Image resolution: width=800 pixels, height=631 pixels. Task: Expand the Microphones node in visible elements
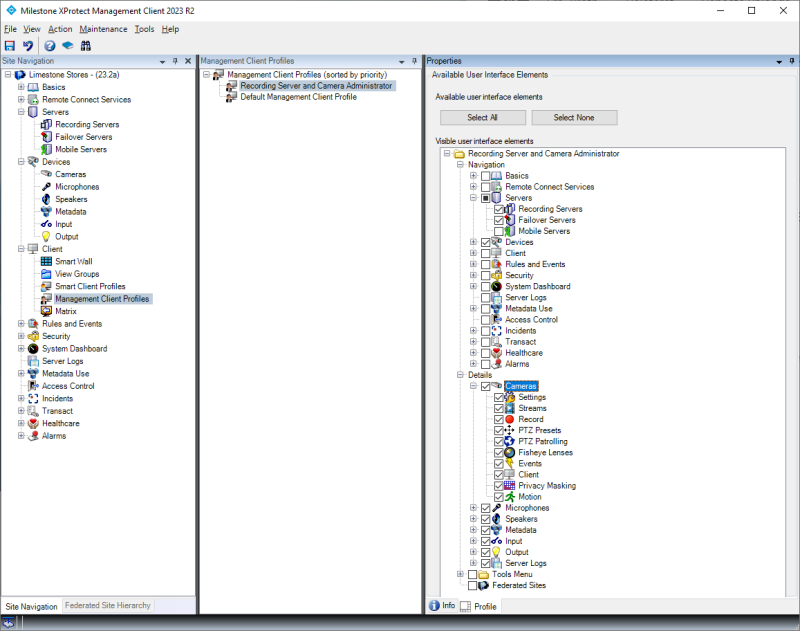[472, 507]
